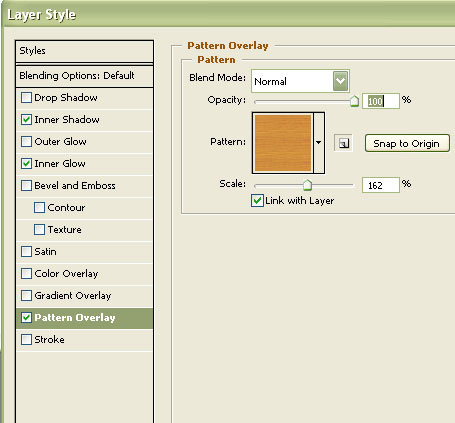This screenshot has width=455, height=423.
Task: Enable the Outer Glow checkbox
Action: click(26, 142)
